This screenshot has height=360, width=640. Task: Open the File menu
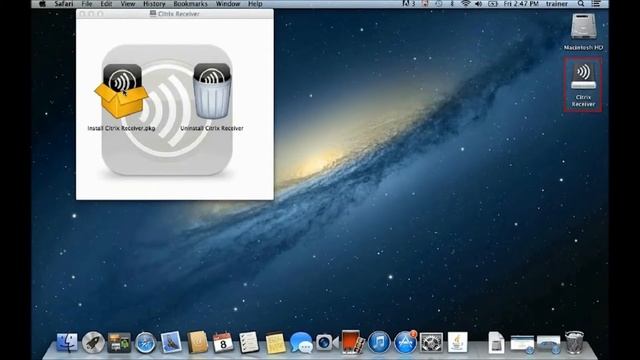click(x=87, y=4)
